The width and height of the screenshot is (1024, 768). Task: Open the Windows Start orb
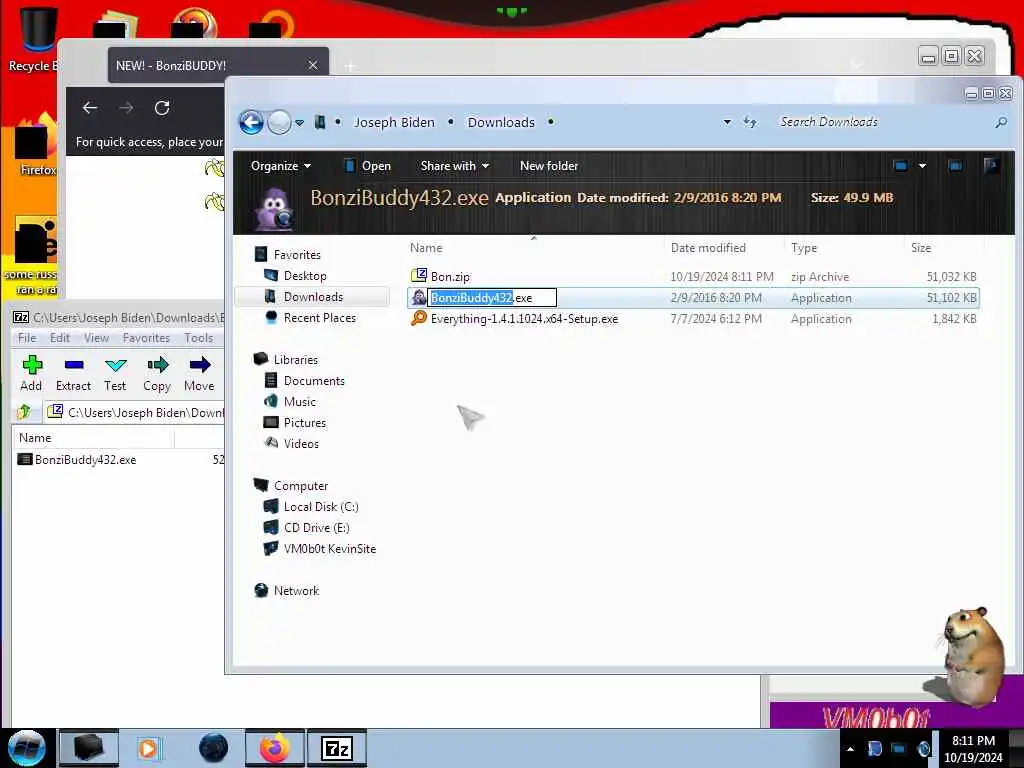(27, 748)
